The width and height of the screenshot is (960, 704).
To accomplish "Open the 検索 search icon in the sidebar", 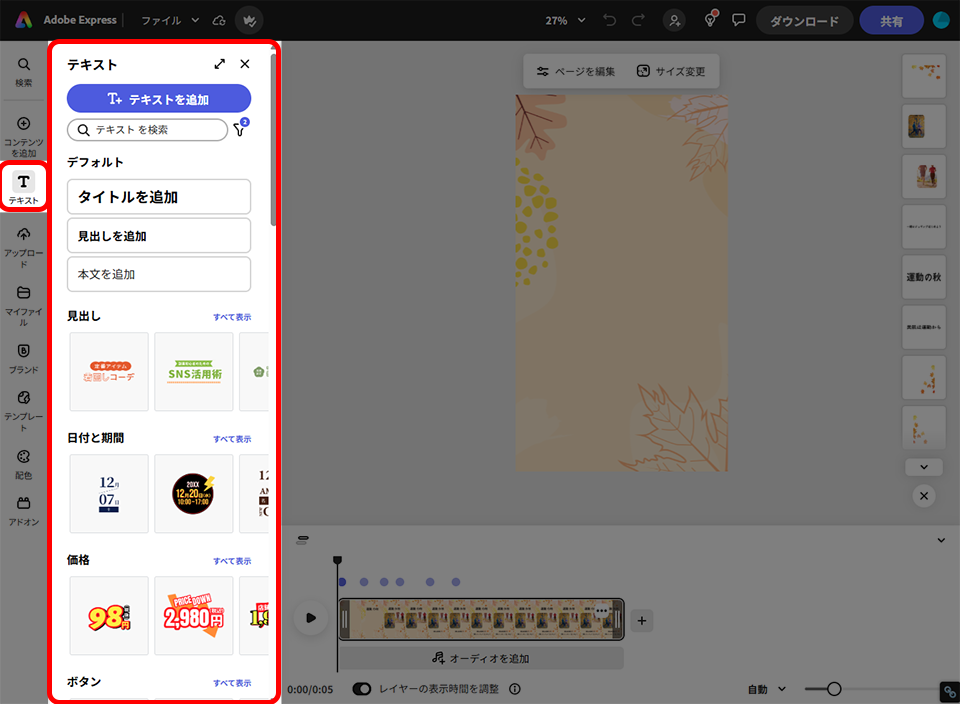I will click(24, 70).
